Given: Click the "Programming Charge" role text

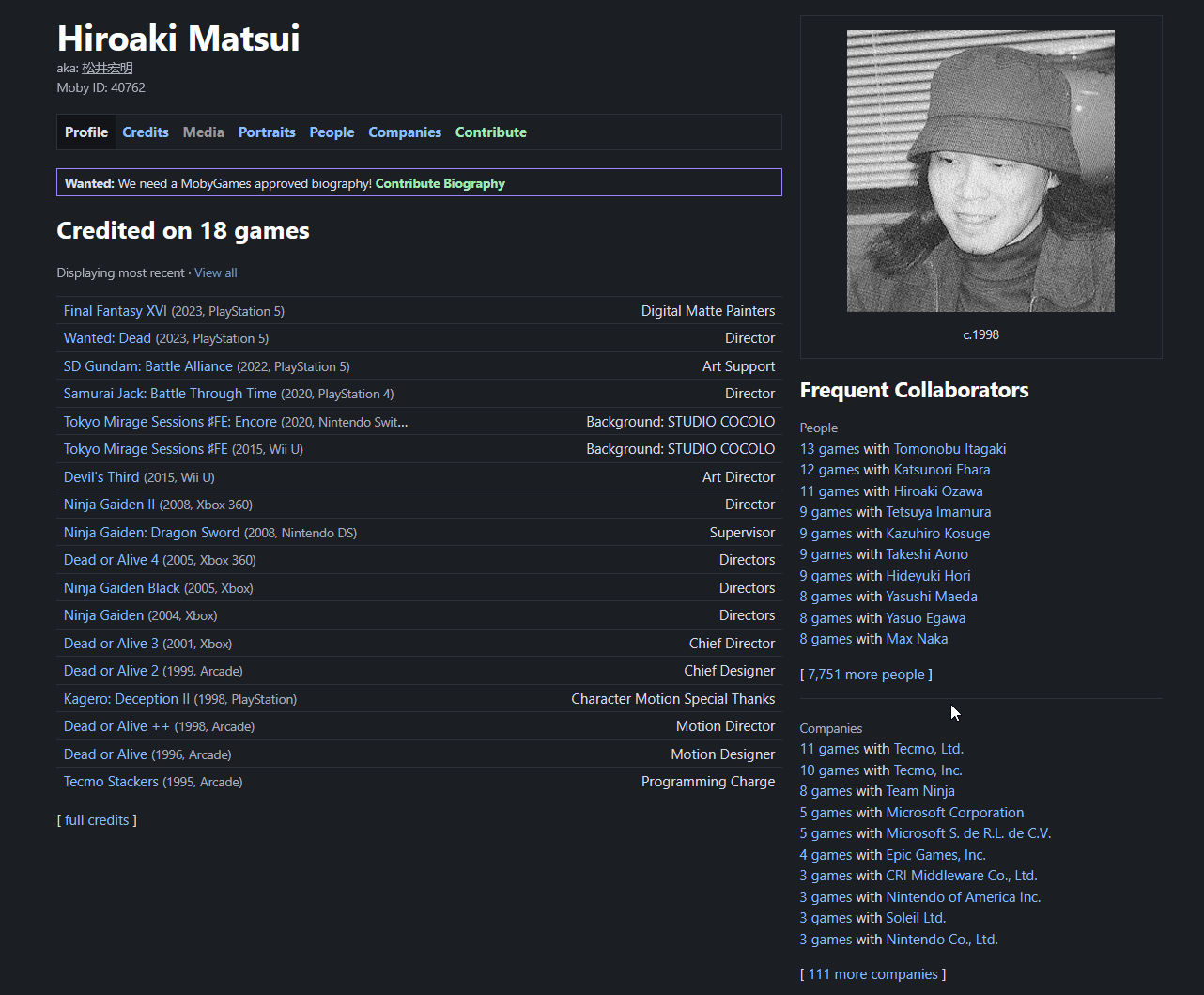Looking at the screenshot, I should (708, 782).
